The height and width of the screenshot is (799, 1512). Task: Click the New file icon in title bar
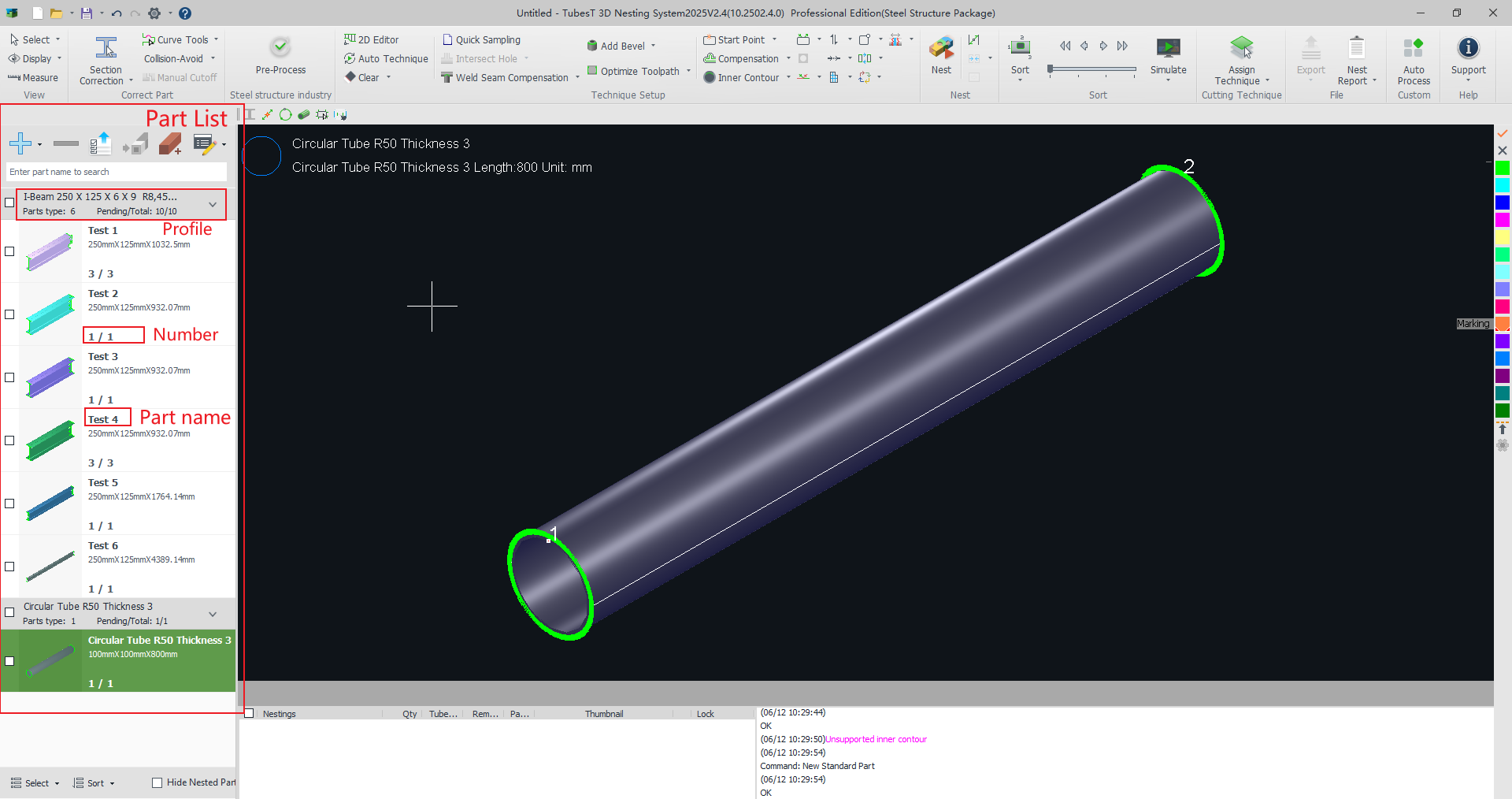point(38,13)
